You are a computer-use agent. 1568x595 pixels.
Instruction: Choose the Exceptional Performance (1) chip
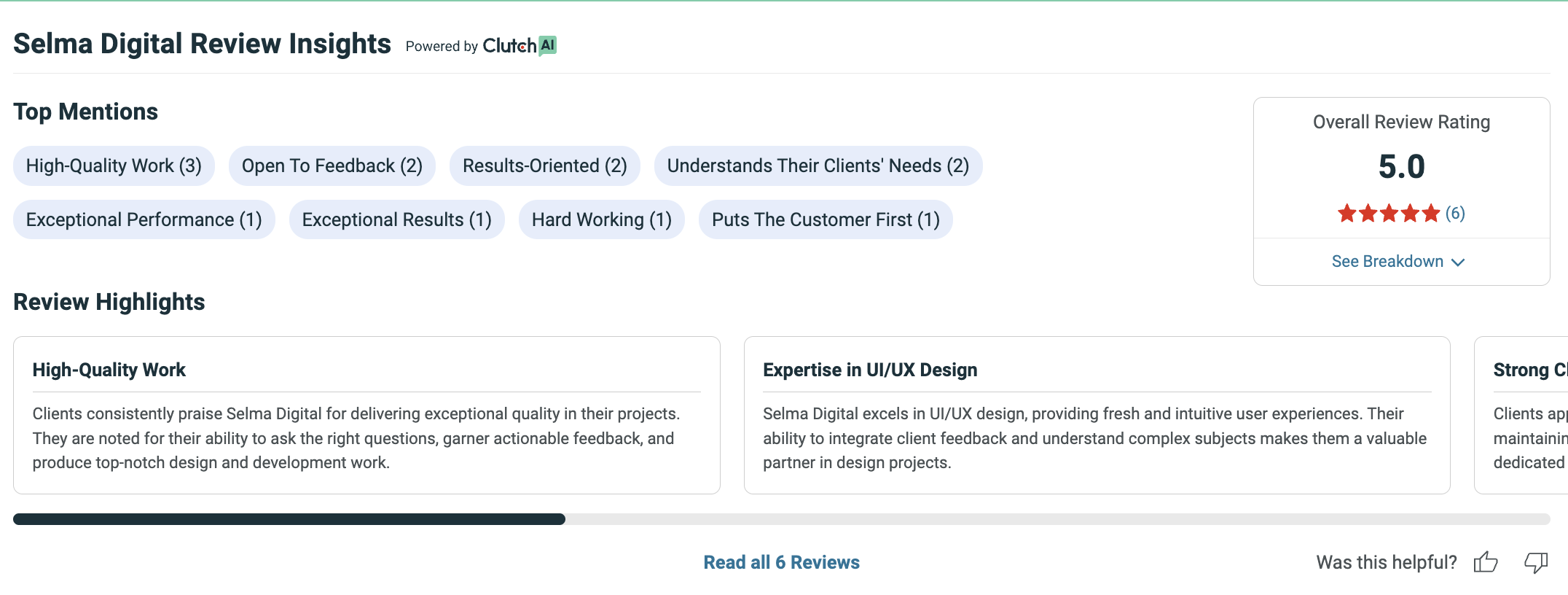[x=144, y=219]
